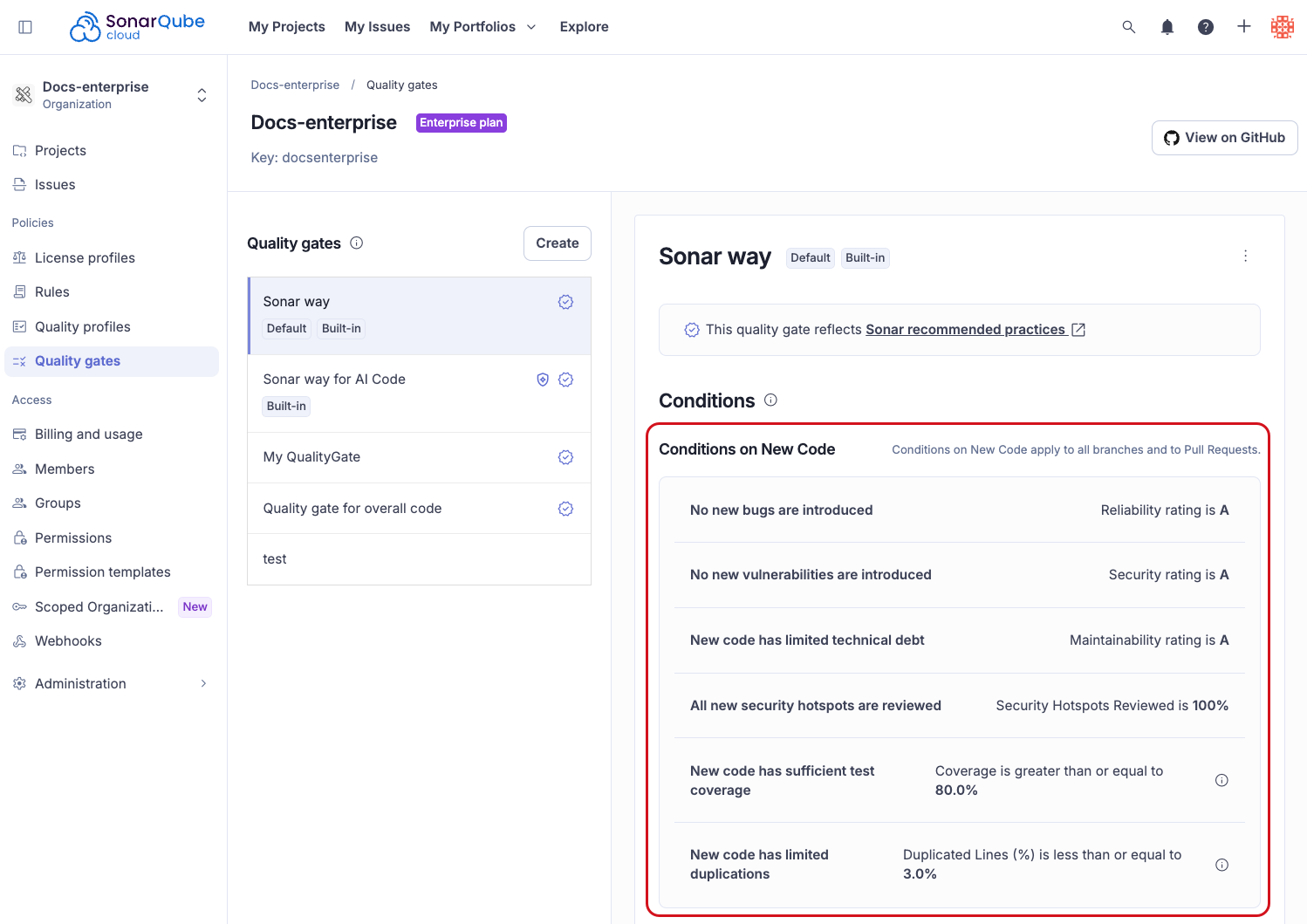This screenshot has width=1307, height=924.
Task: Click the external link icon beside recommended practices
Action: point(1078,330)
